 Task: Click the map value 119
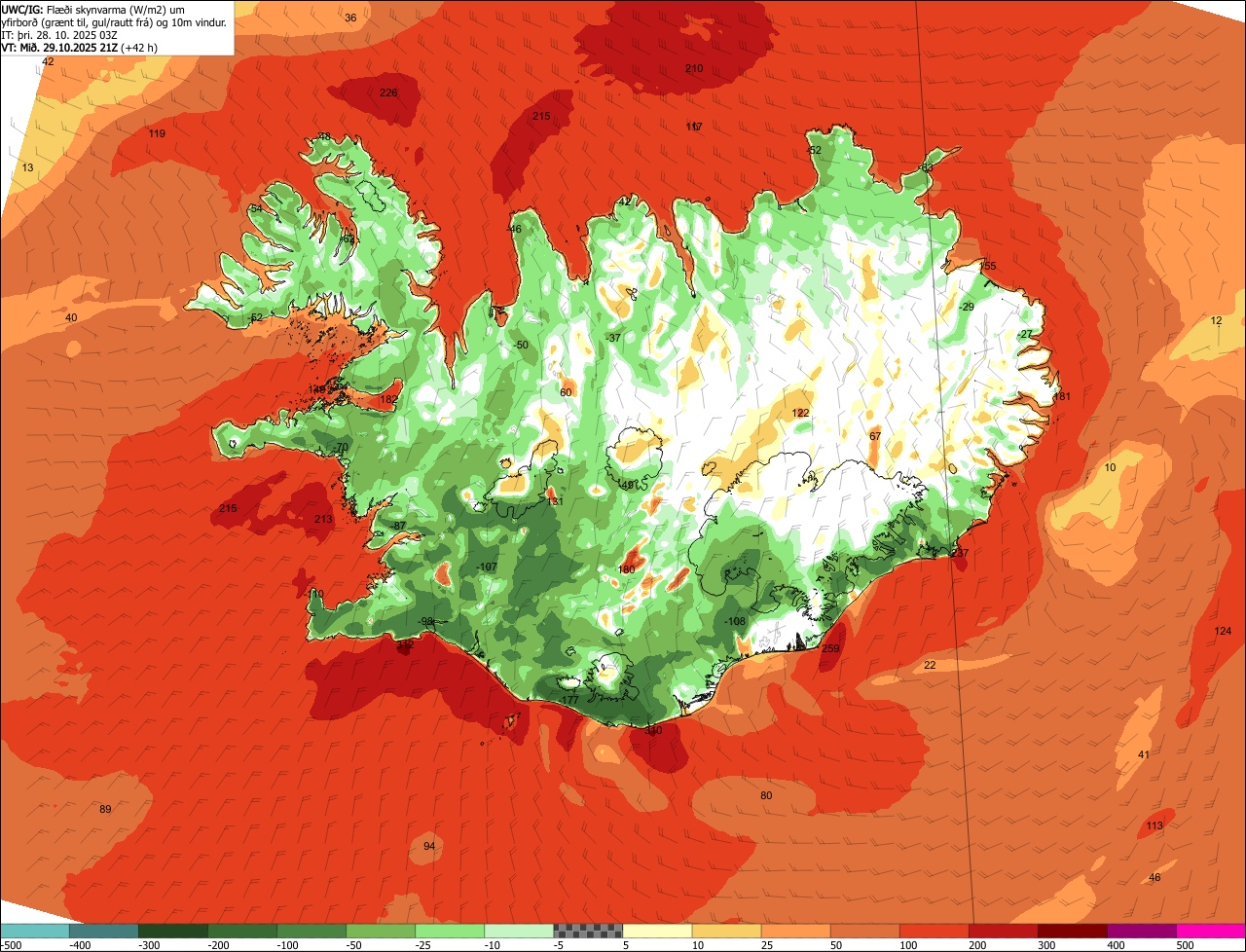(157, 133)
